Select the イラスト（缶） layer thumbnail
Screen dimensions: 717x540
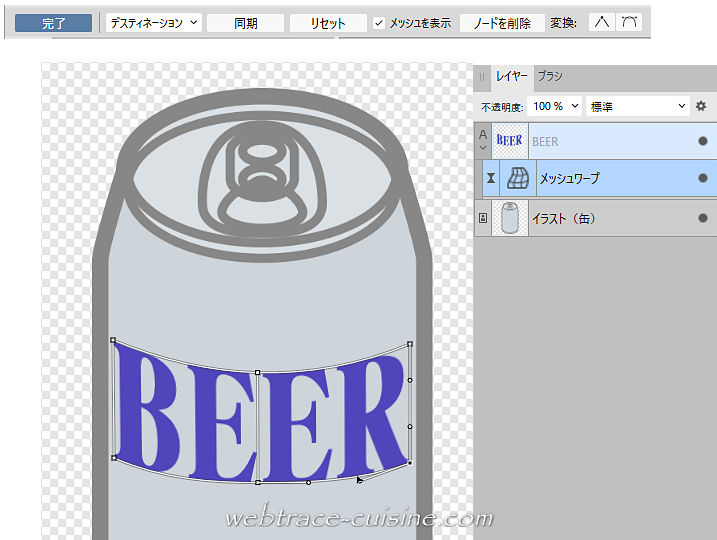pyautogui.click(x=509, y=218)
